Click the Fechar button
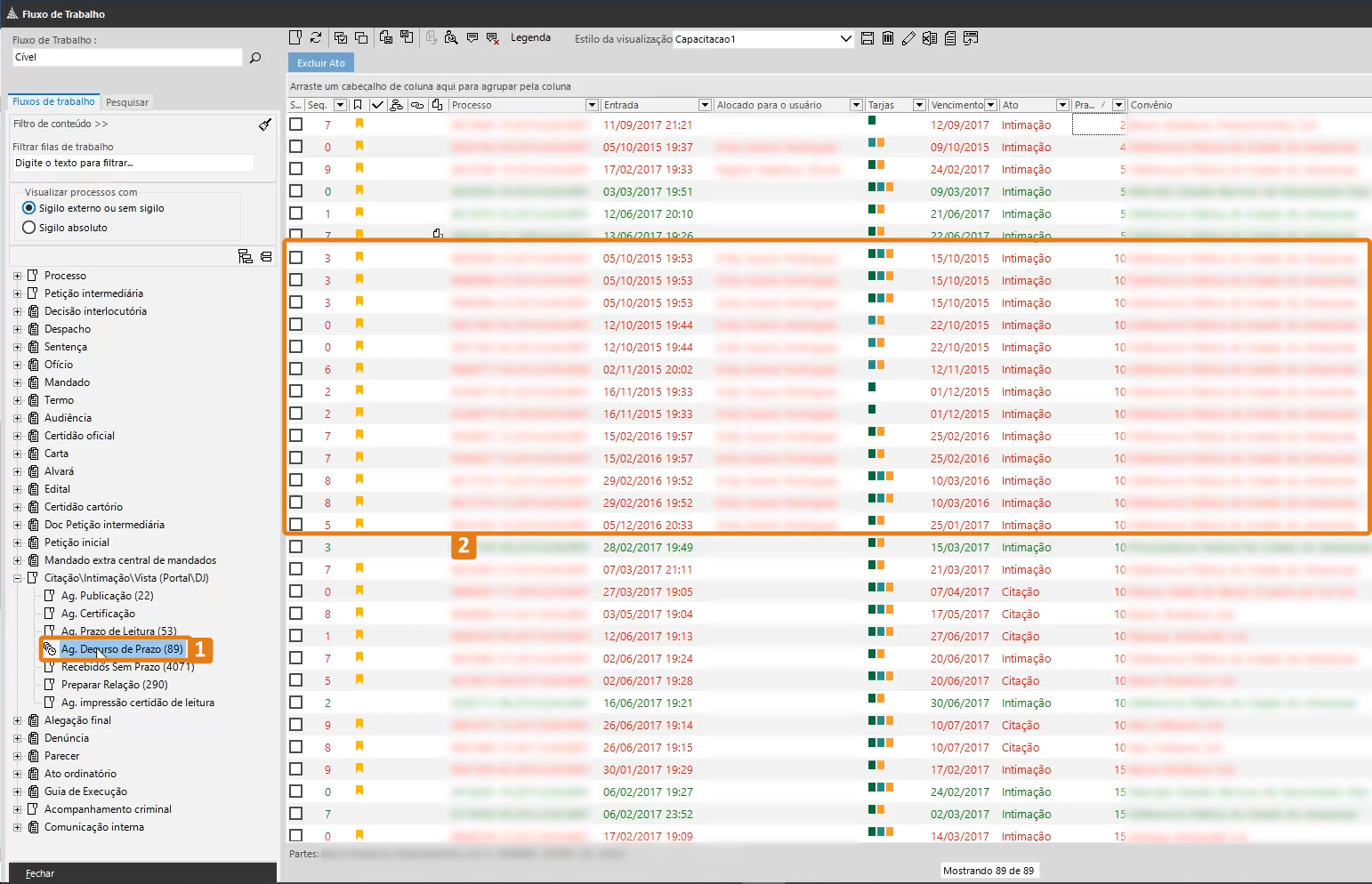 coord(40,873)
